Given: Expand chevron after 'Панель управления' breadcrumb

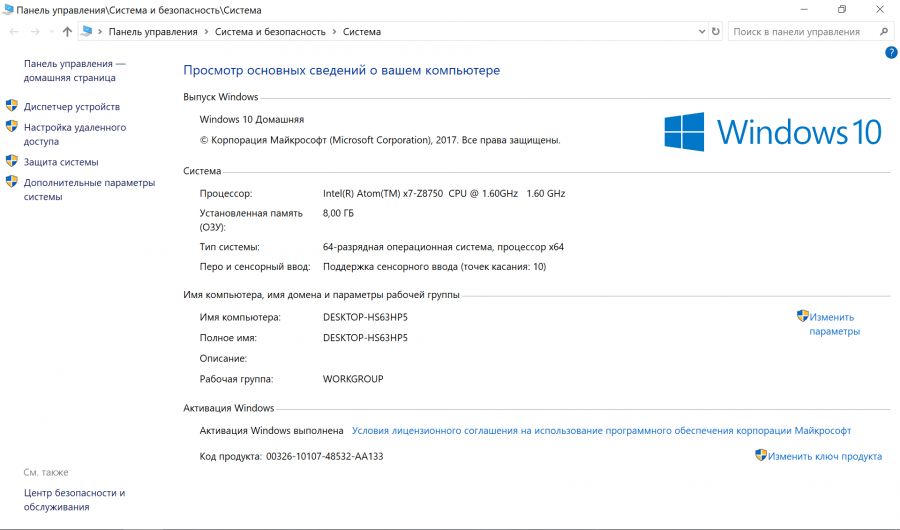Looking at the screenshot, I should 206,32.
